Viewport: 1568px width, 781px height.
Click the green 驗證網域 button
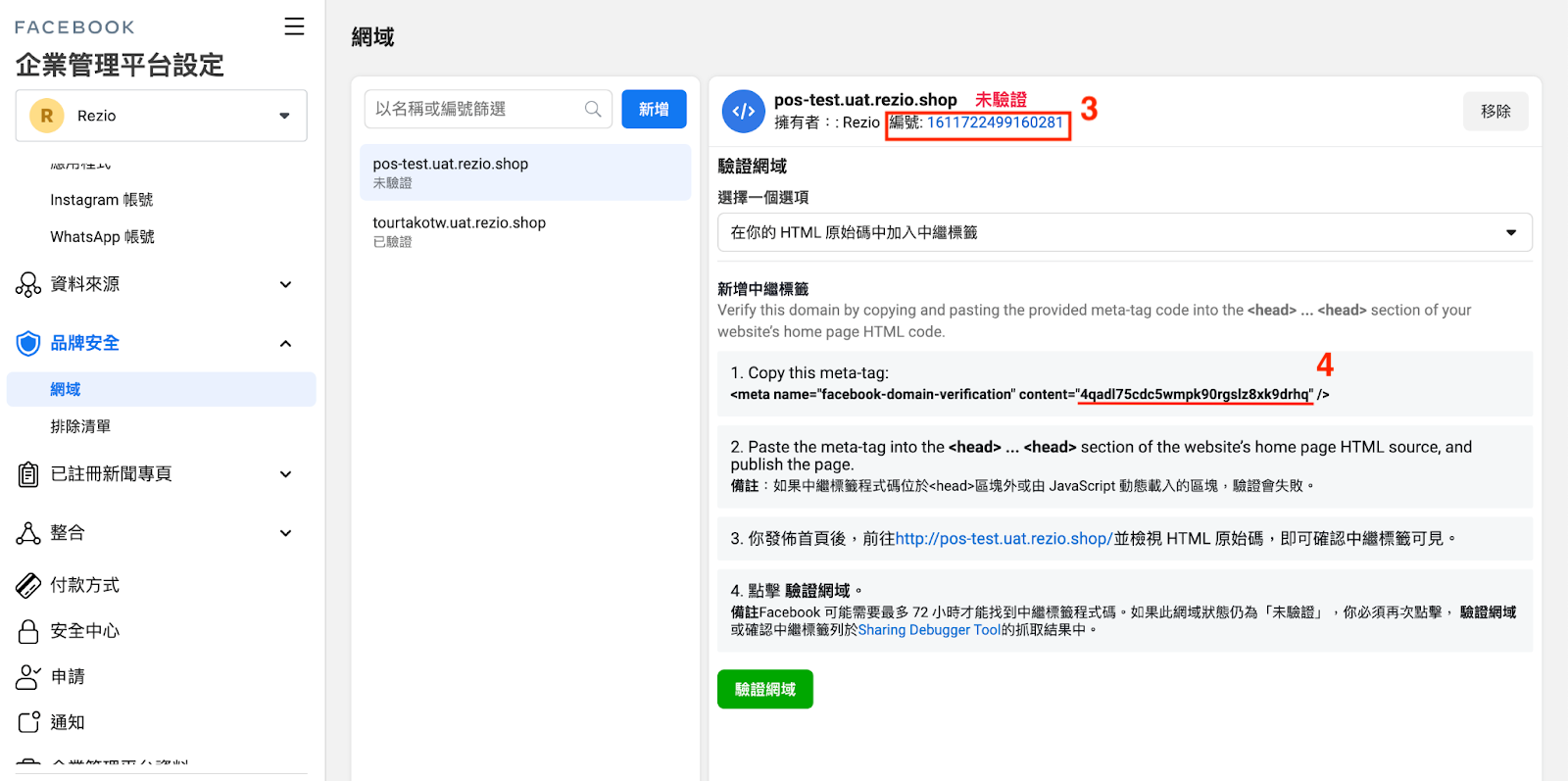coord(765,689)
